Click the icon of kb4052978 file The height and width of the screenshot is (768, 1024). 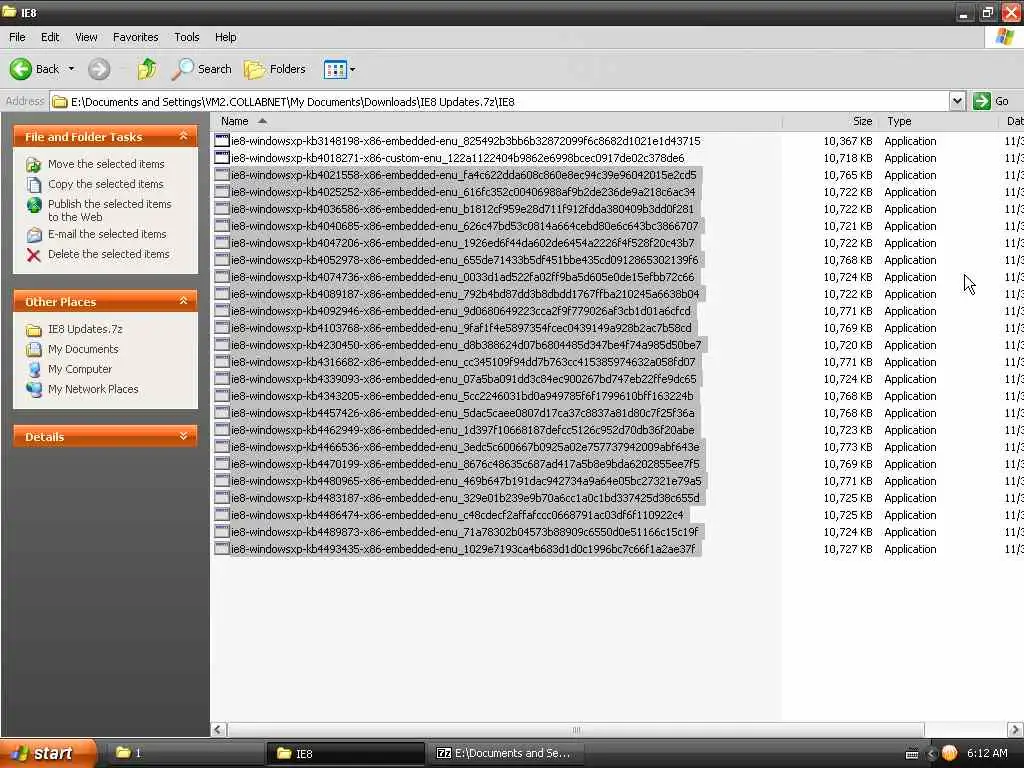222,259
